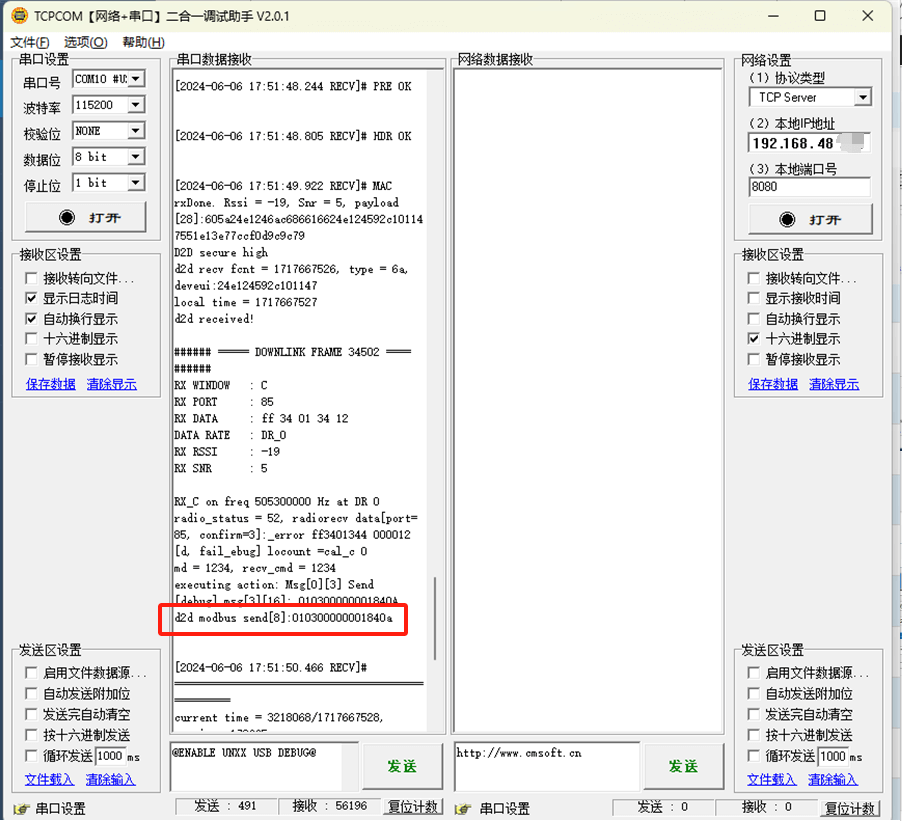902x821 pixels.
Task: Toggle network 十六进制显示 checkbox
Action: coord(755,339)
